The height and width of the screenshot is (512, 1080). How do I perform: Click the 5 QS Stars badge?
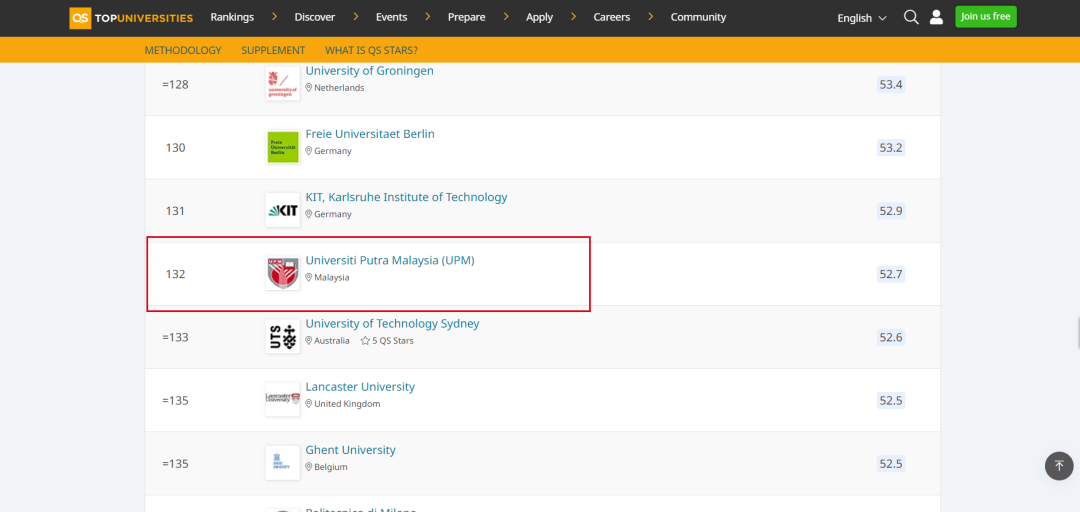click(388, 341)
